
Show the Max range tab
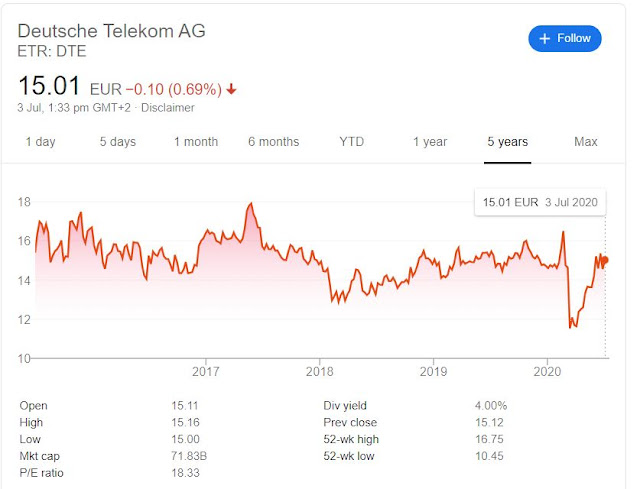(x=585, y=142)
